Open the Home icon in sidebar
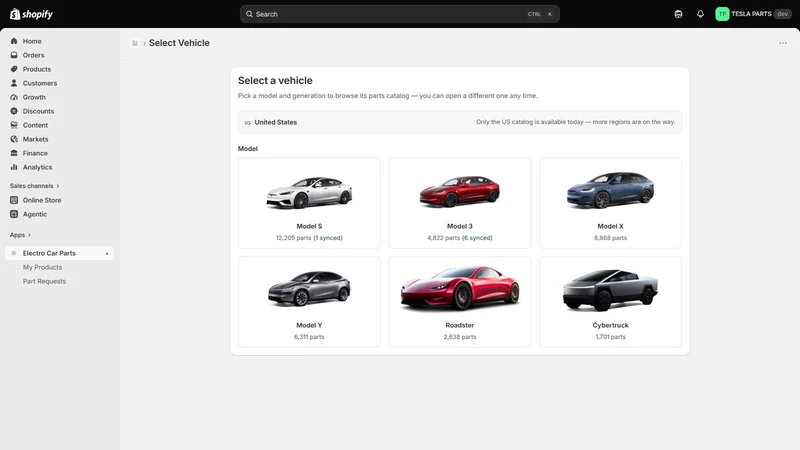Screen dimensions: 800x450 pos(14,41)
